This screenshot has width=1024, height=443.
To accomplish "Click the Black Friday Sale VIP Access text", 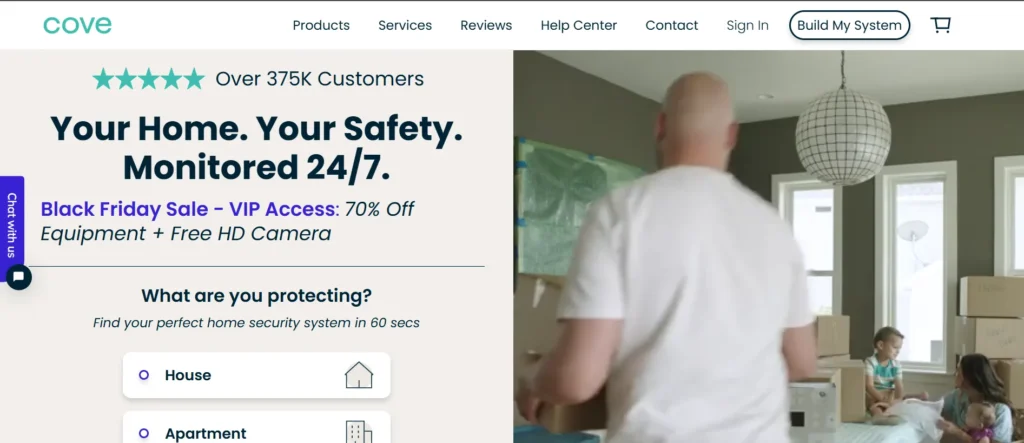I will [187, 209].
